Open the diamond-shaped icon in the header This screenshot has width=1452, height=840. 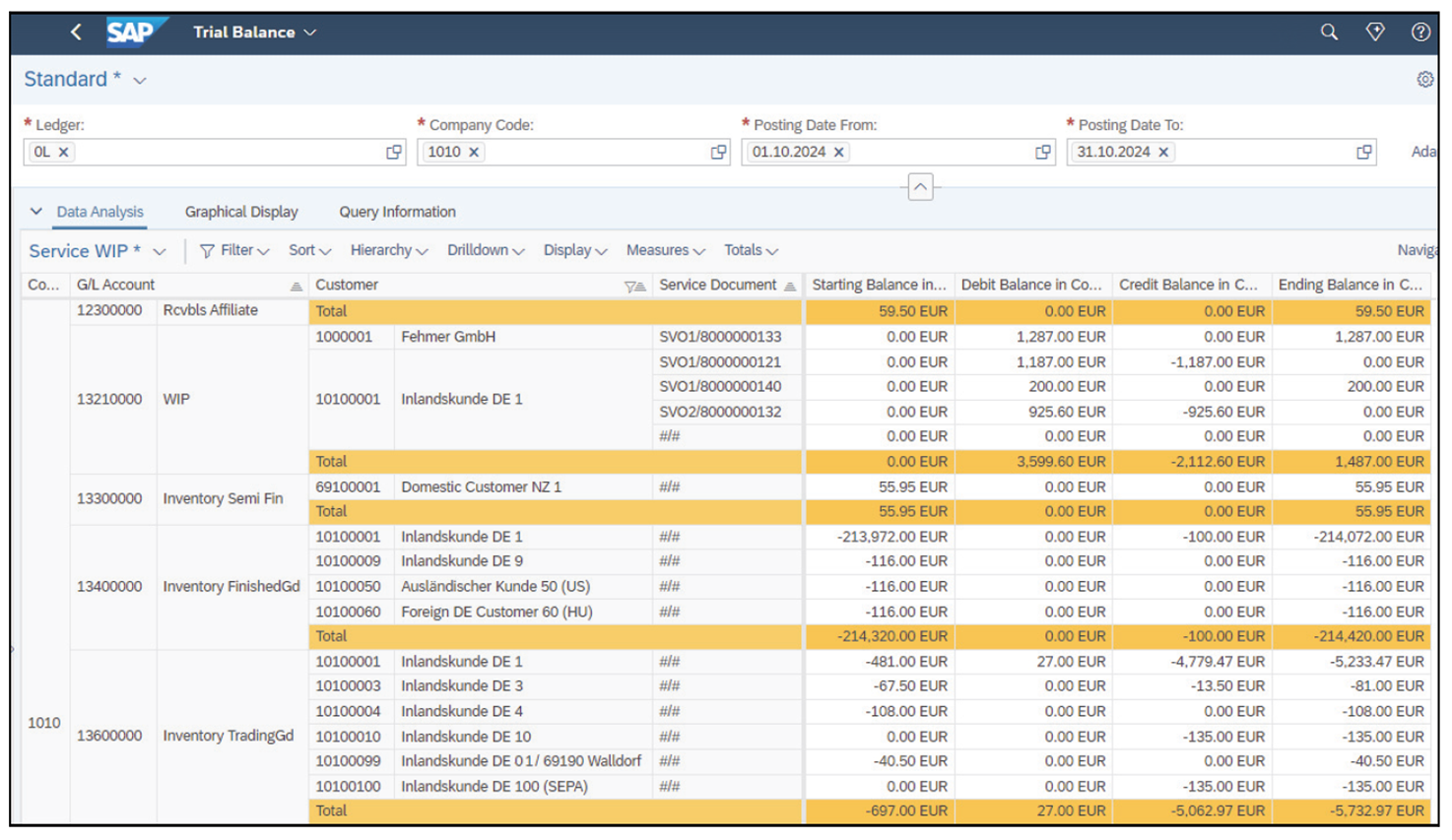[x=1375, y=32]
